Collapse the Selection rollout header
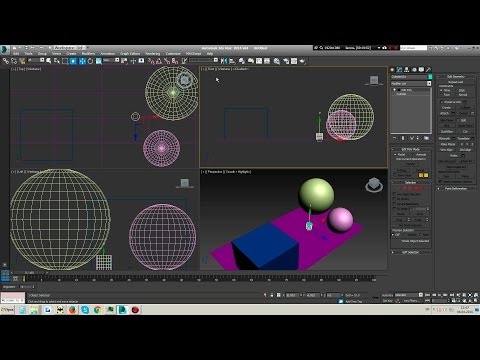 (411, 182)
